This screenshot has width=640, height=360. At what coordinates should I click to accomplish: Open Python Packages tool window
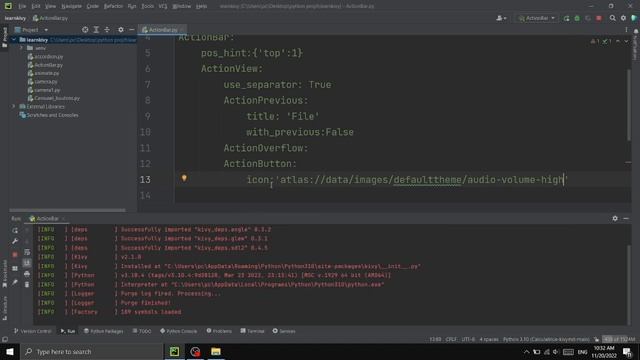[104, 331]
